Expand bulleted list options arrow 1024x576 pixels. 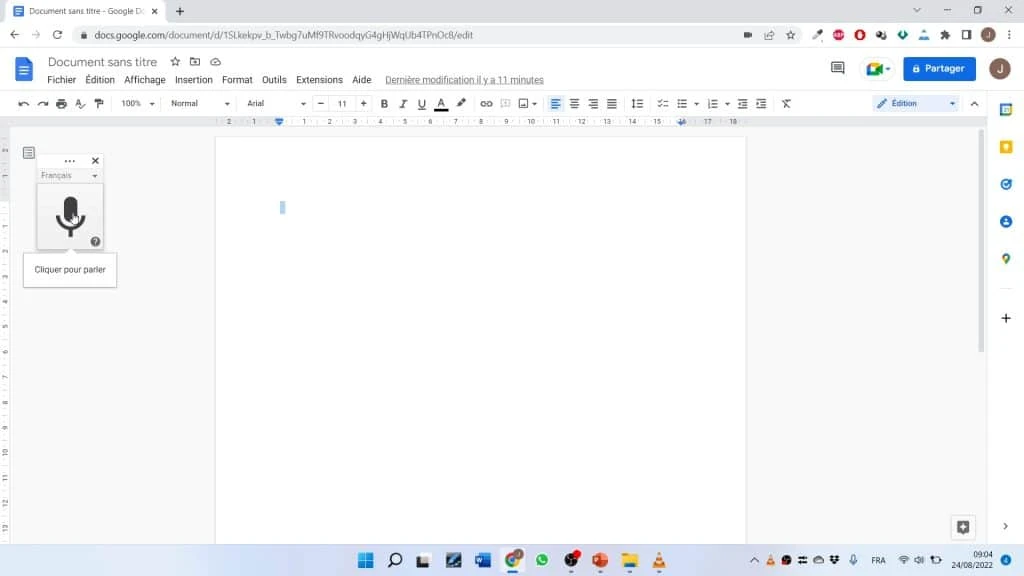(696, 104)
